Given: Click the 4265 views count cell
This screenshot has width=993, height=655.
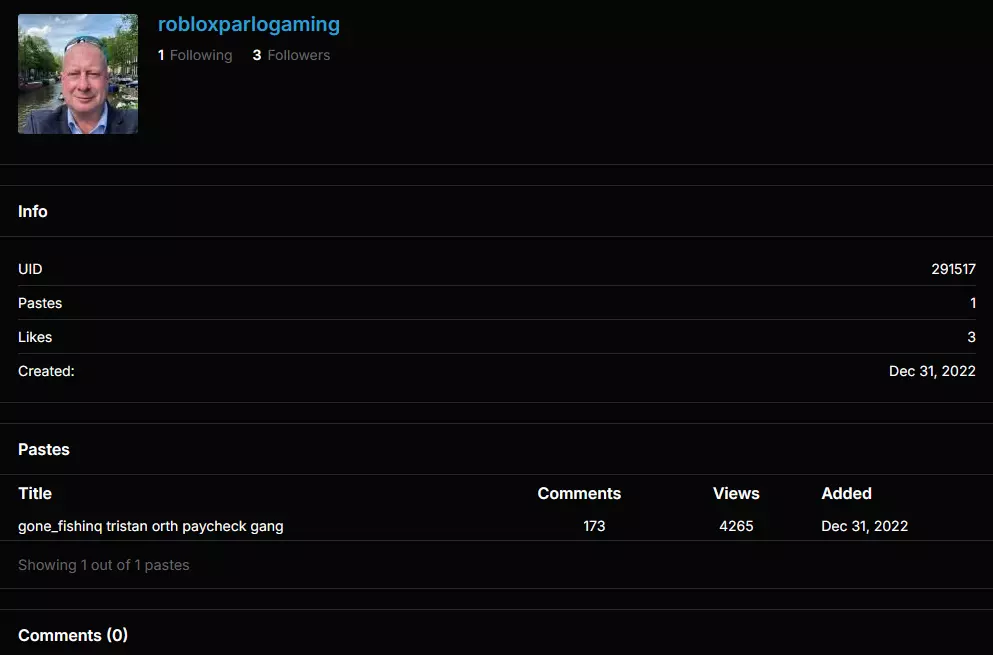Looking at the screenshot, I should 736,526.
